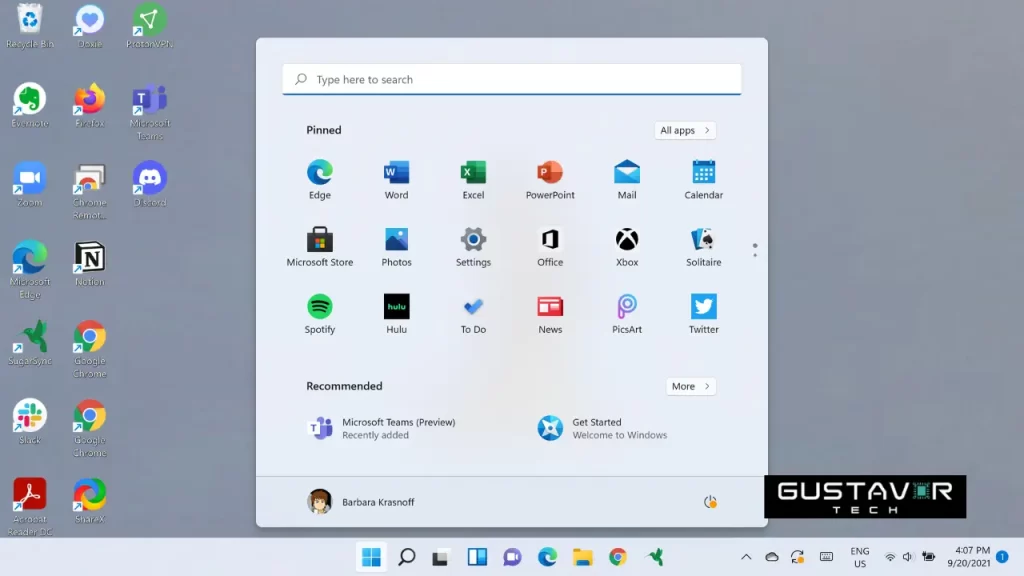Open the clock showing 4:07 PM
Screen dimensions: 1024x576
tap(969, 557)
